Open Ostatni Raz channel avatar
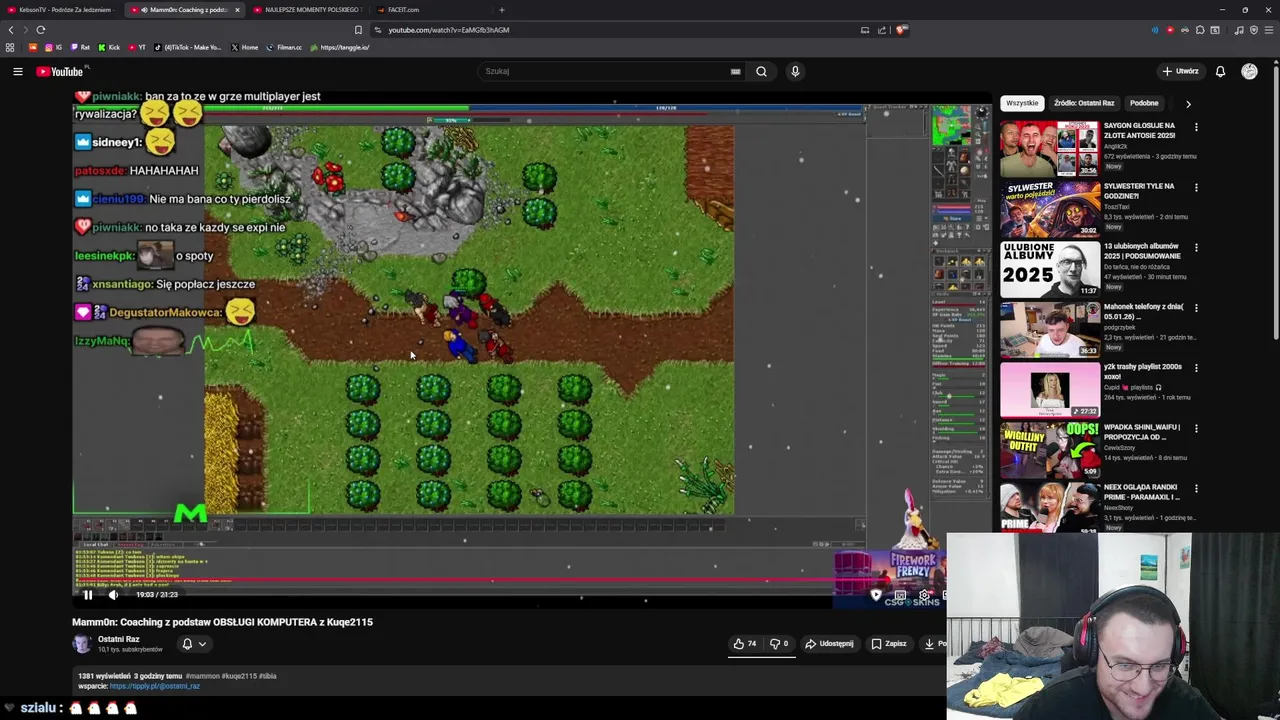Viewport: 1280px width, 720px height. coord(81,644)
